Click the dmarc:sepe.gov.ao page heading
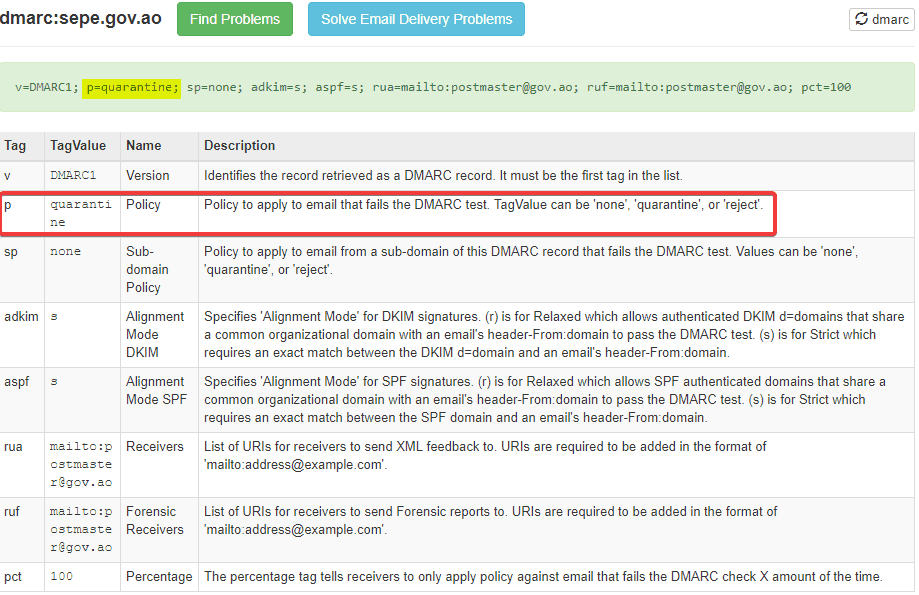The height and width of the screenshot is (595, 919). 82,19
